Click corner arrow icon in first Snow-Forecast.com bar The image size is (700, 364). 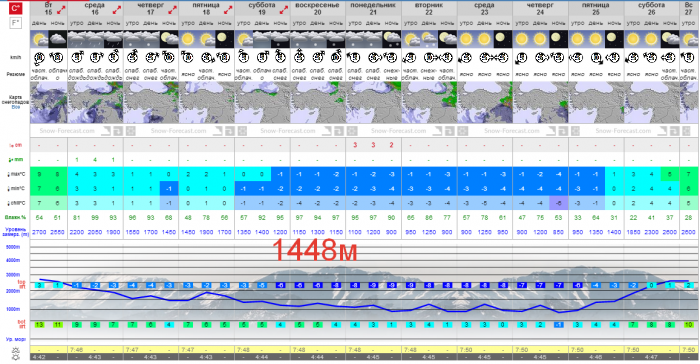[x=106, y=131]
